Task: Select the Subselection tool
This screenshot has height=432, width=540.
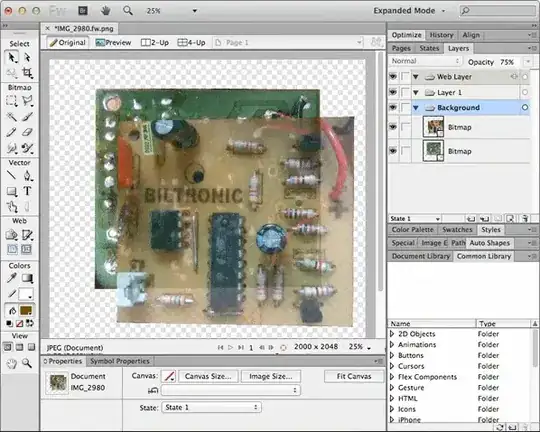Action: pos(27,57)
